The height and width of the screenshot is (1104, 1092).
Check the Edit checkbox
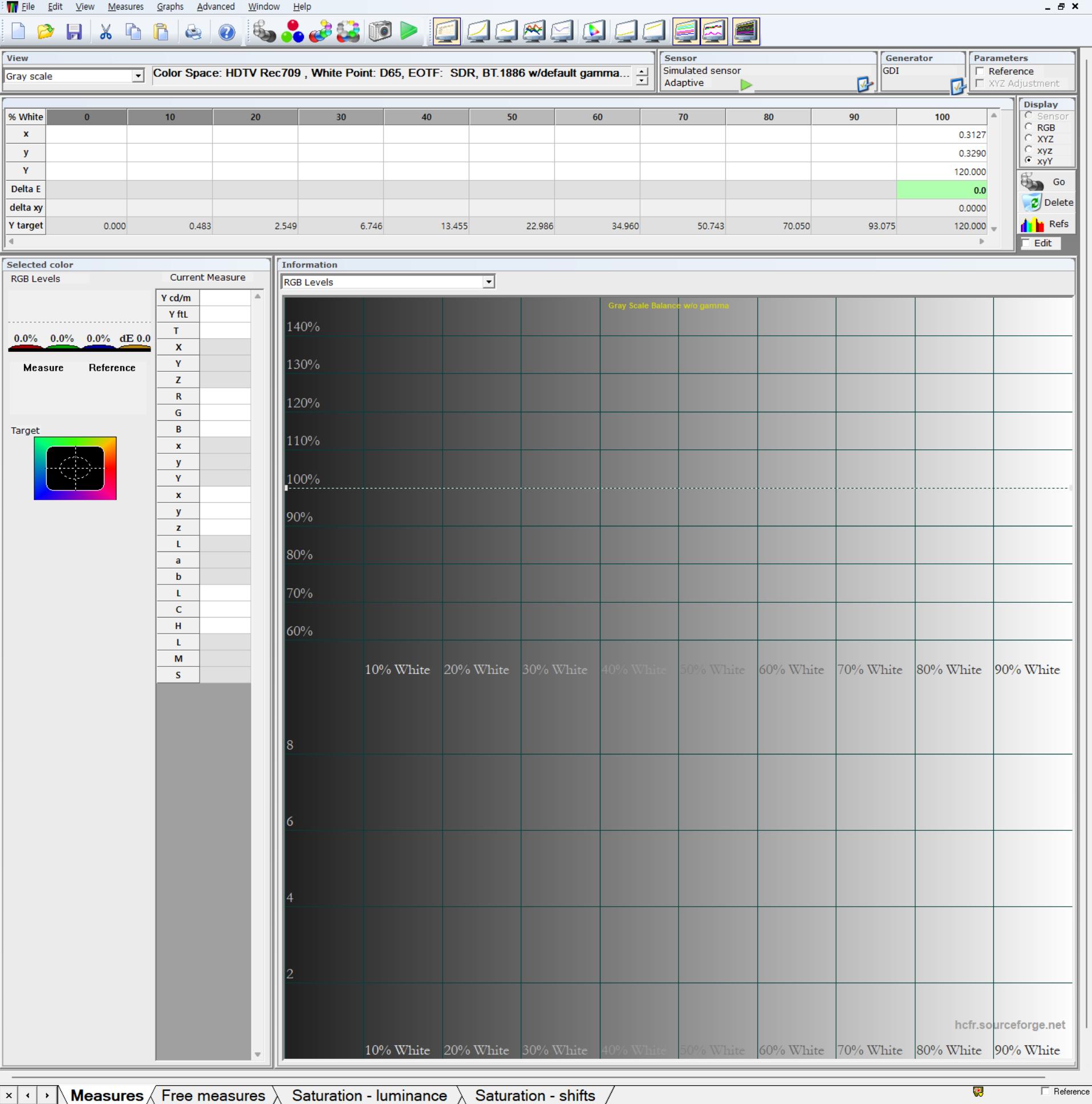1026,243
